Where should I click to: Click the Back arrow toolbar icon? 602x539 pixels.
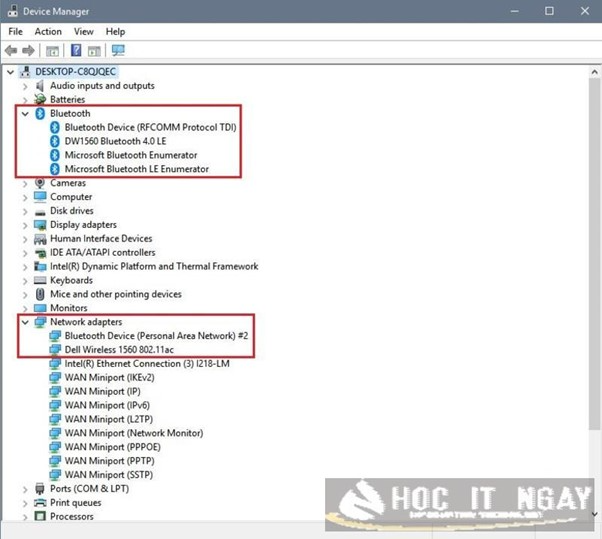(x=11, y=50)
